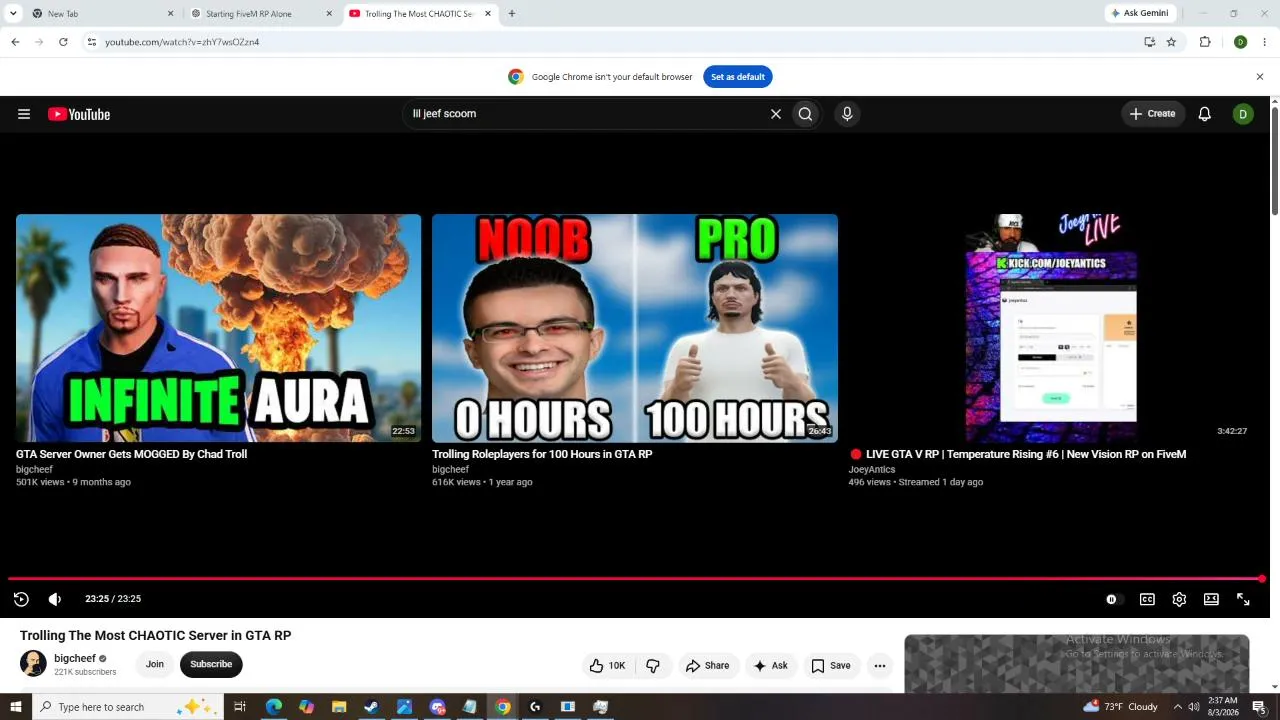
Task: Open the YouTube guide hamburger menu
Action: point(24,114)
